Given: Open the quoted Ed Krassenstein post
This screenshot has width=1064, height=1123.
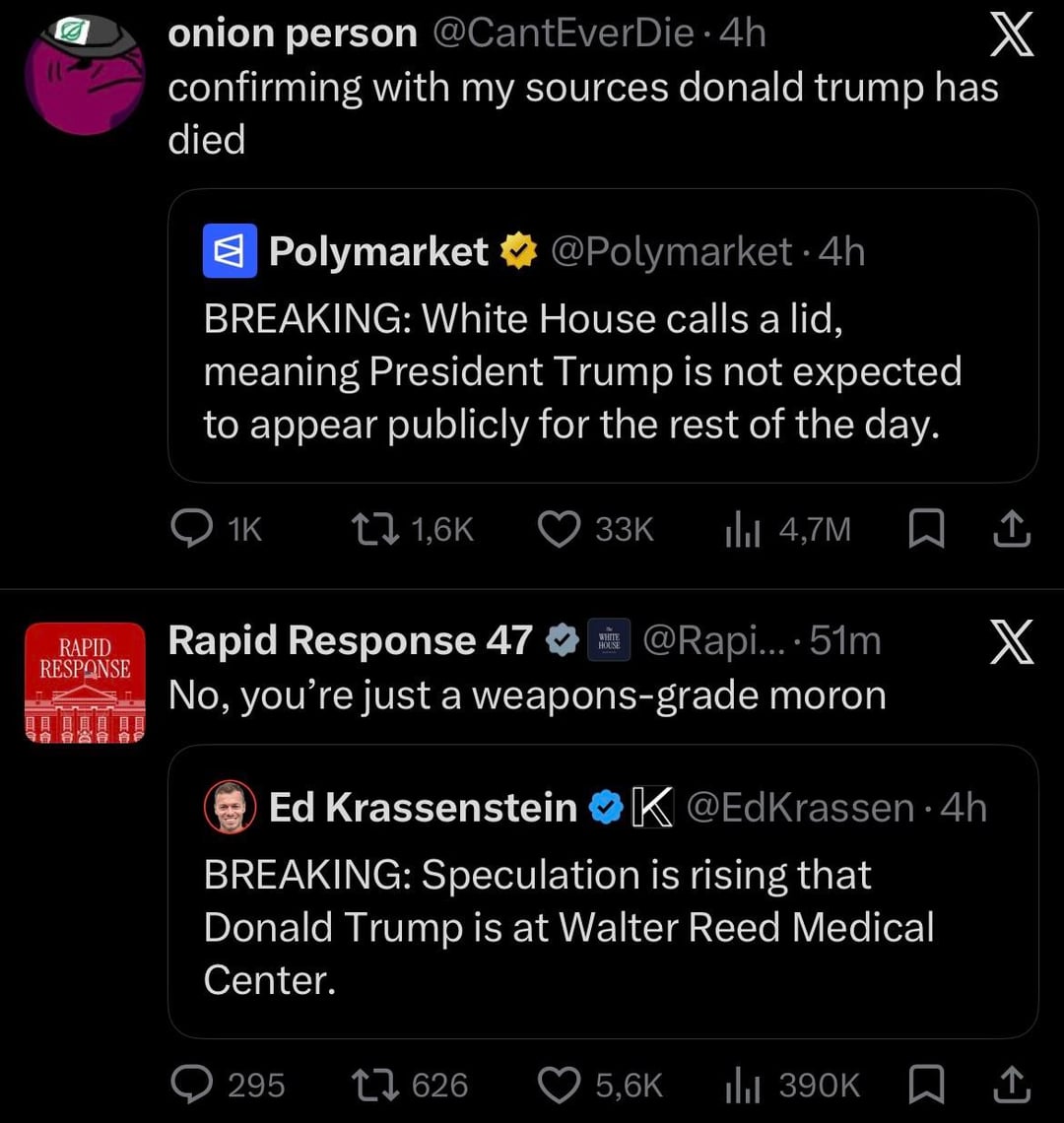Looking at the screenshot, I should click(x=603, y=926).
